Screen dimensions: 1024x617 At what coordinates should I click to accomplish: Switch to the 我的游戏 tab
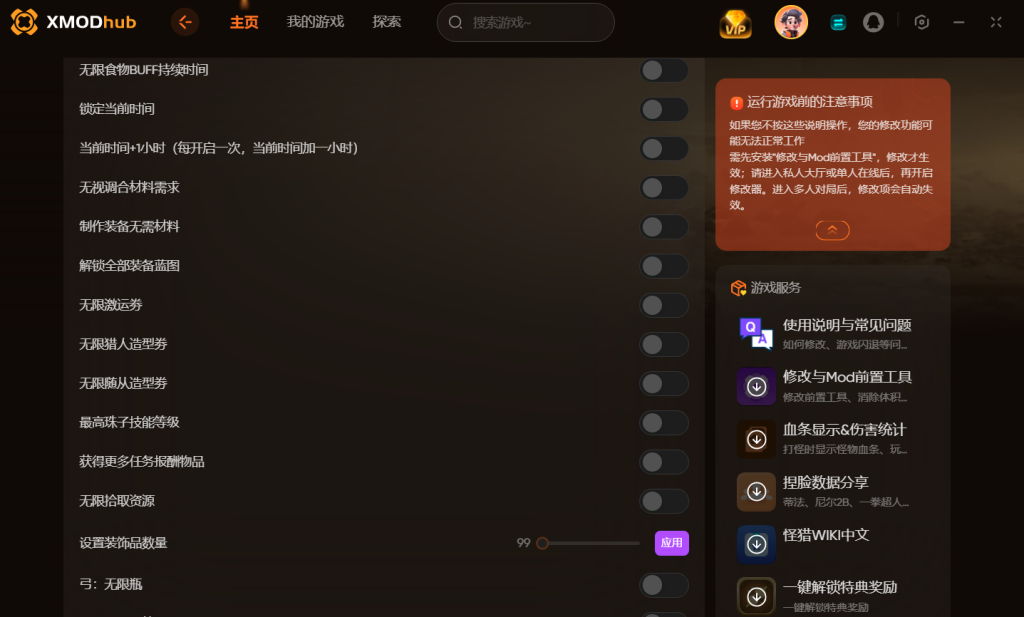pos(315,22)
